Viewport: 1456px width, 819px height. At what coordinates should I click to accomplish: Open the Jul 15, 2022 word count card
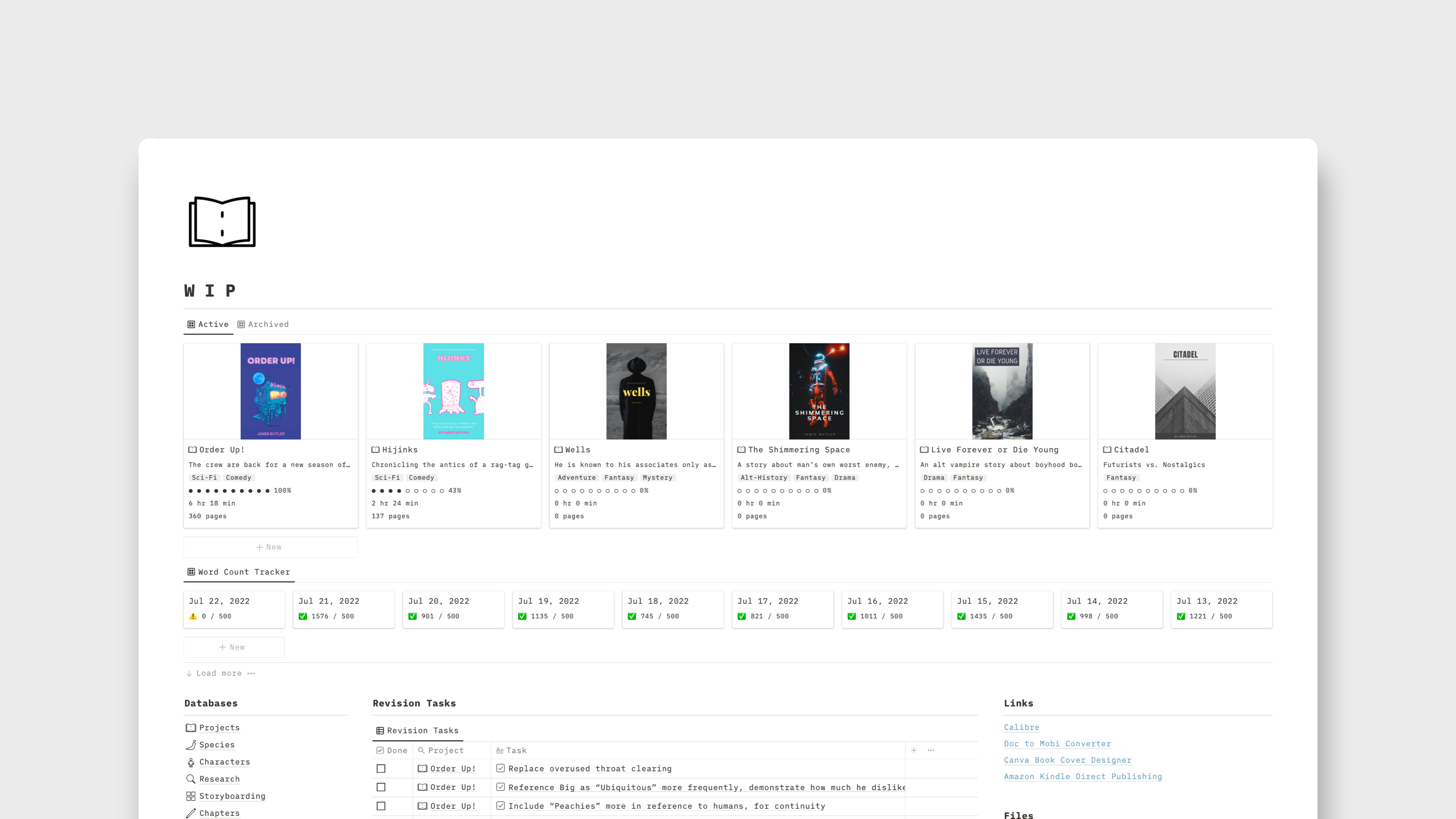pos(1001,609)
